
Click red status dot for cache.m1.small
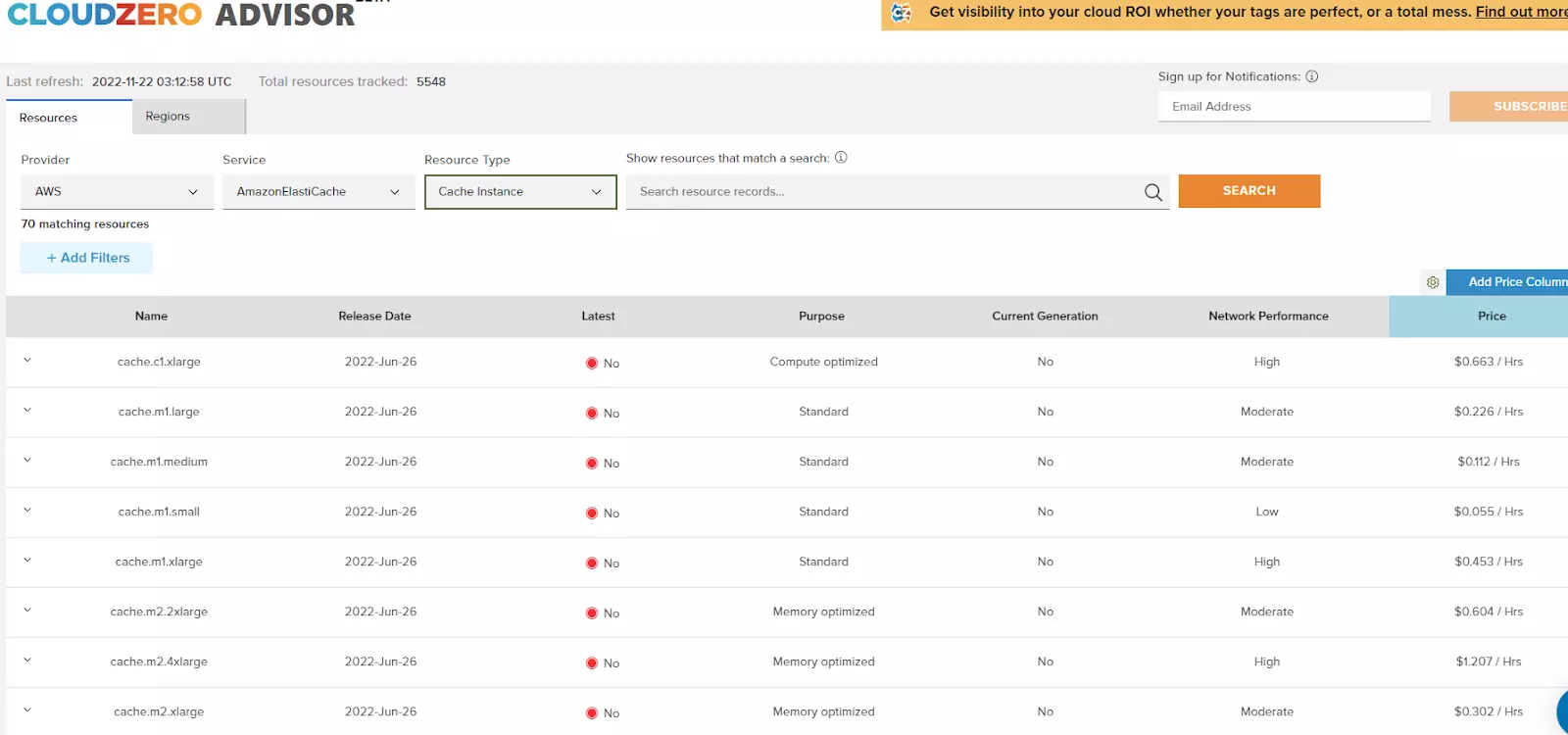[592, 514]
